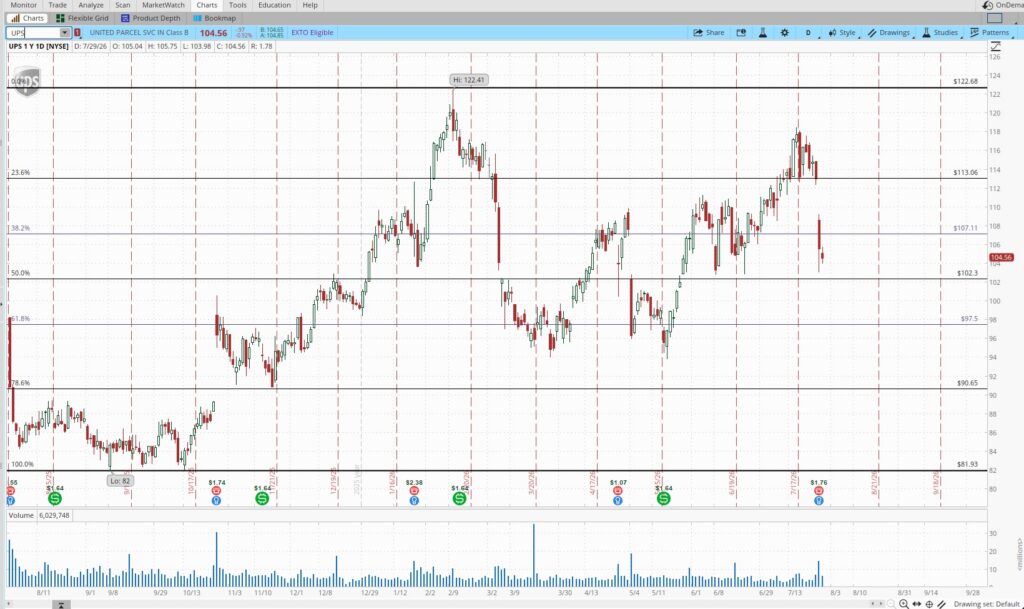Screen dimensions: 1024x609
Task: Click the last price 104.56 in symbol bar
Action: click(x=214, y=33)
